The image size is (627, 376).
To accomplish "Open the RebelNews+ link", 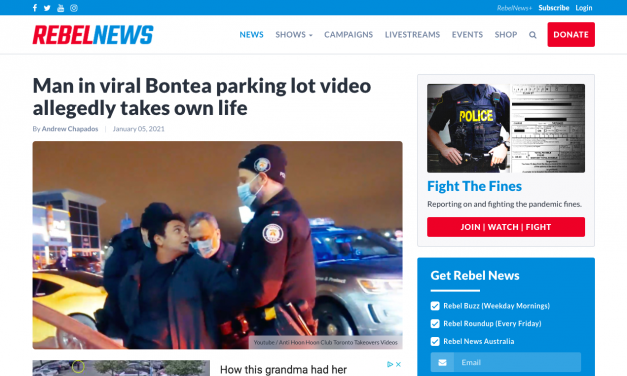I will (514, 8).
